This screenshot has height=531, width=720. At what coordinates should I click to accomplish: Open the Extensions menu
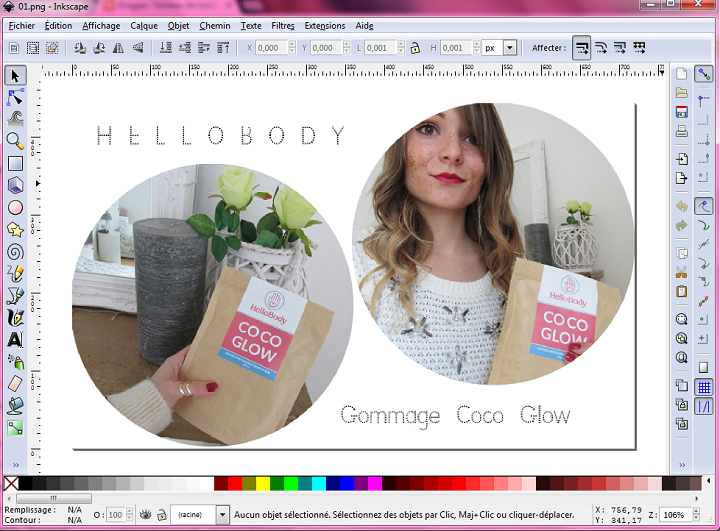[324, 26]
